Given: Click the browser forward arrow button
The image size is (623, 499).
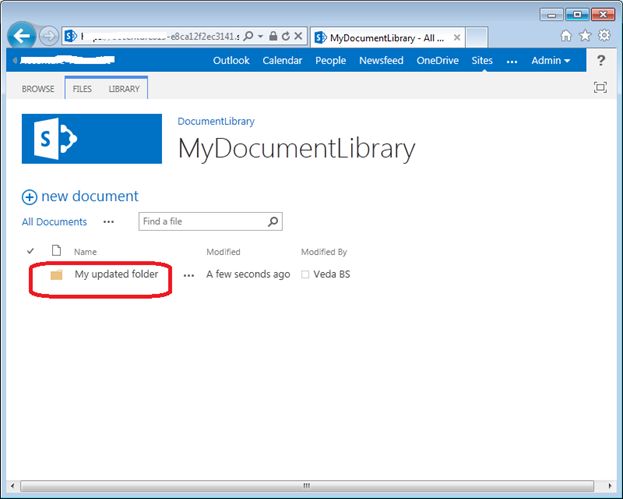Looking at the screenshot, I should (x=48, y=37).
